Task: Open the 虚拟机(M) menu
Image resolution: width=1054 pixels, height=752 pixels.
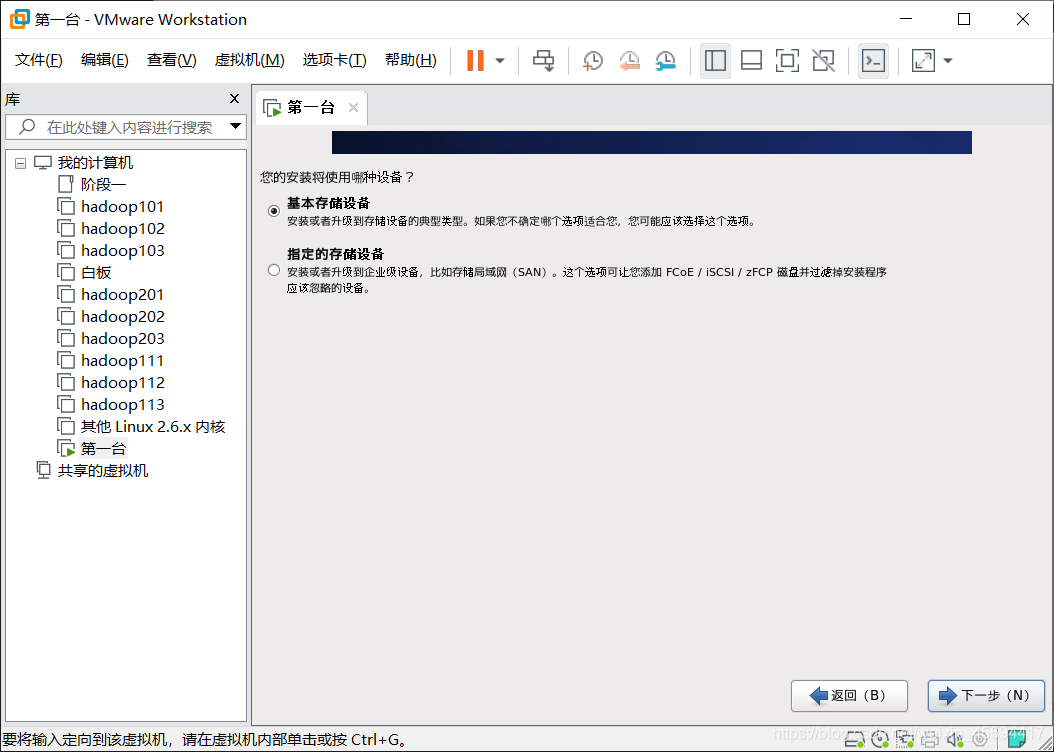Action: tap(249, 60)
